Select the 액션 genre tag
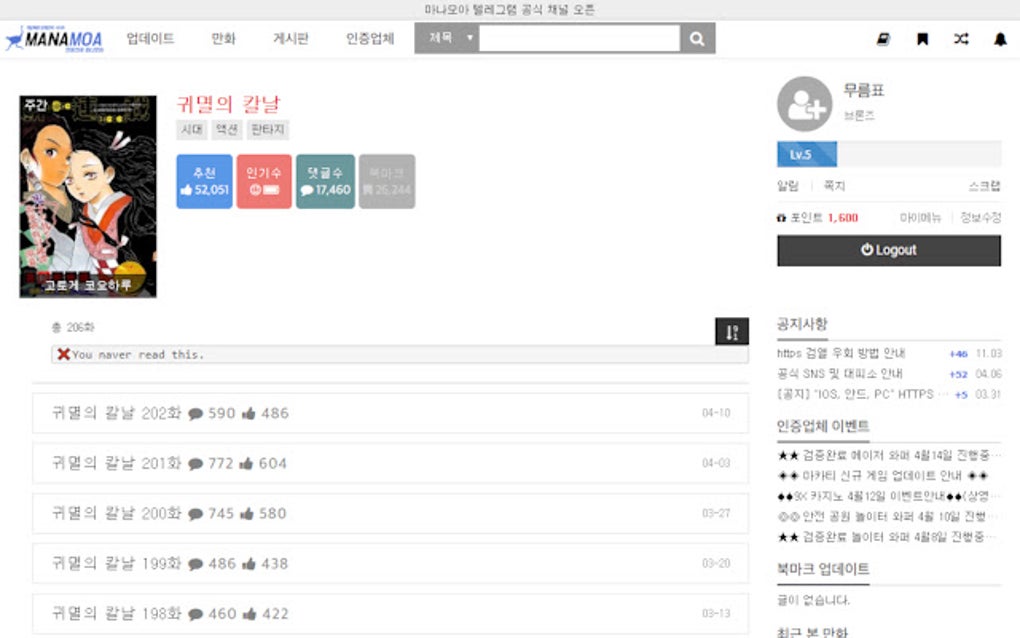Screen dimensions: 1020x638 click(x=226, y=129)
